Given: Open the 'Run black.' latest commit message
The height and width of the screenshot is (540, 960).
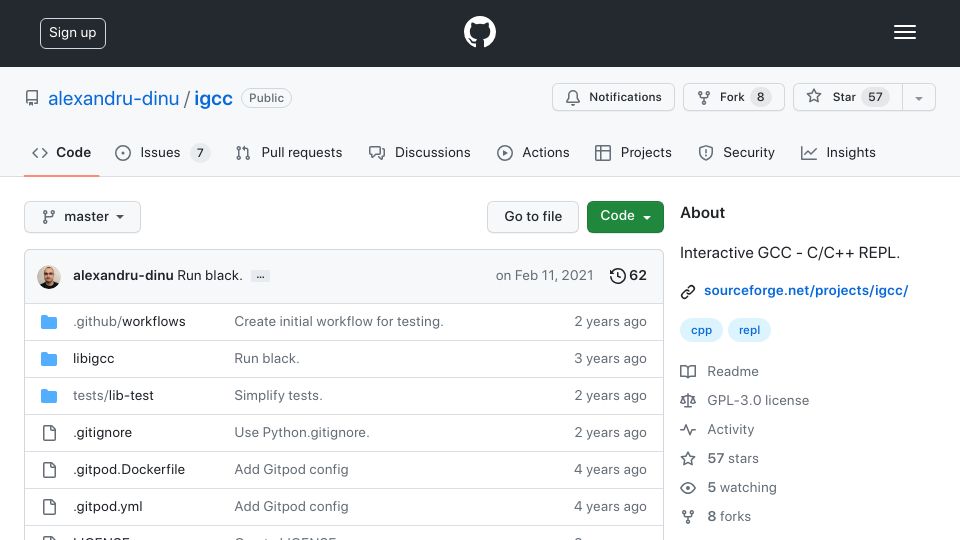Looking at the screenshot, I should [x=209, y=276].
